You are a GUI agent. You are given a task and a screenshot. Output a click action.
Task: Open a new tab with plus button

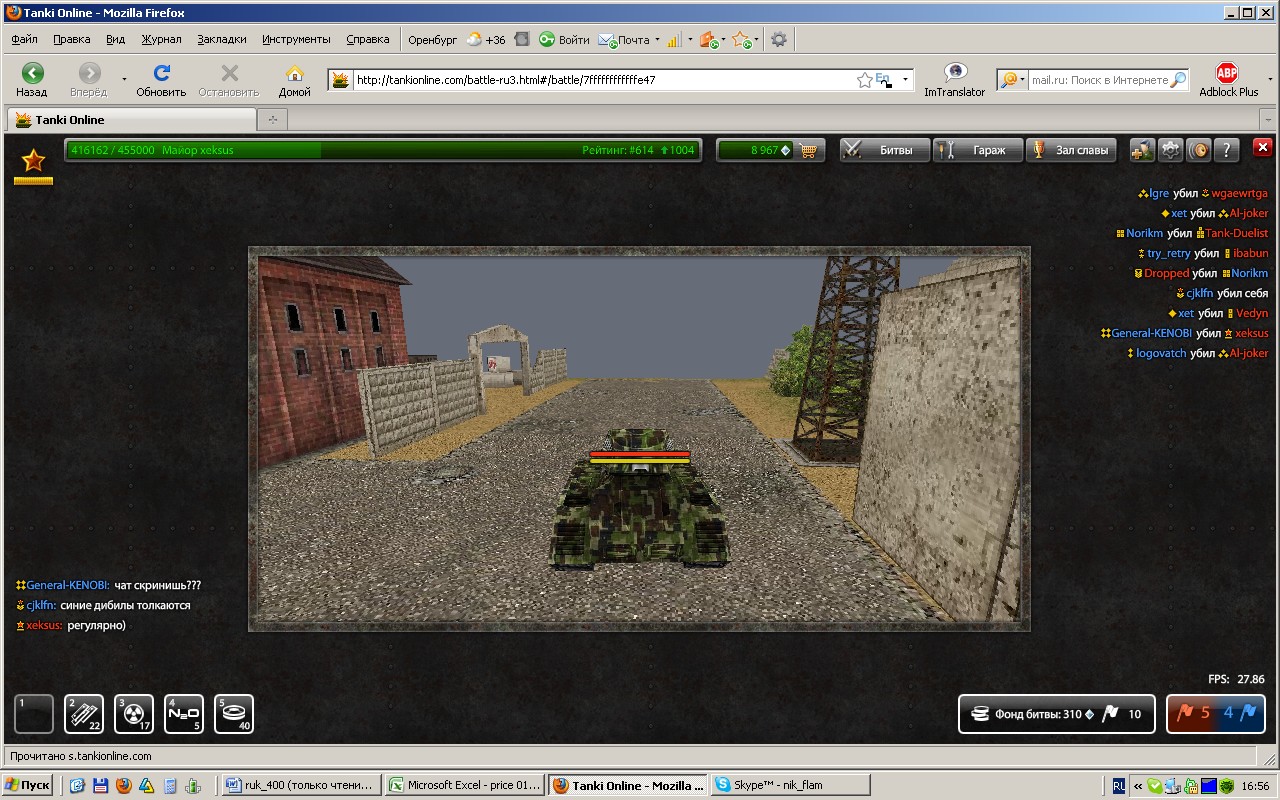click(272, 119)
